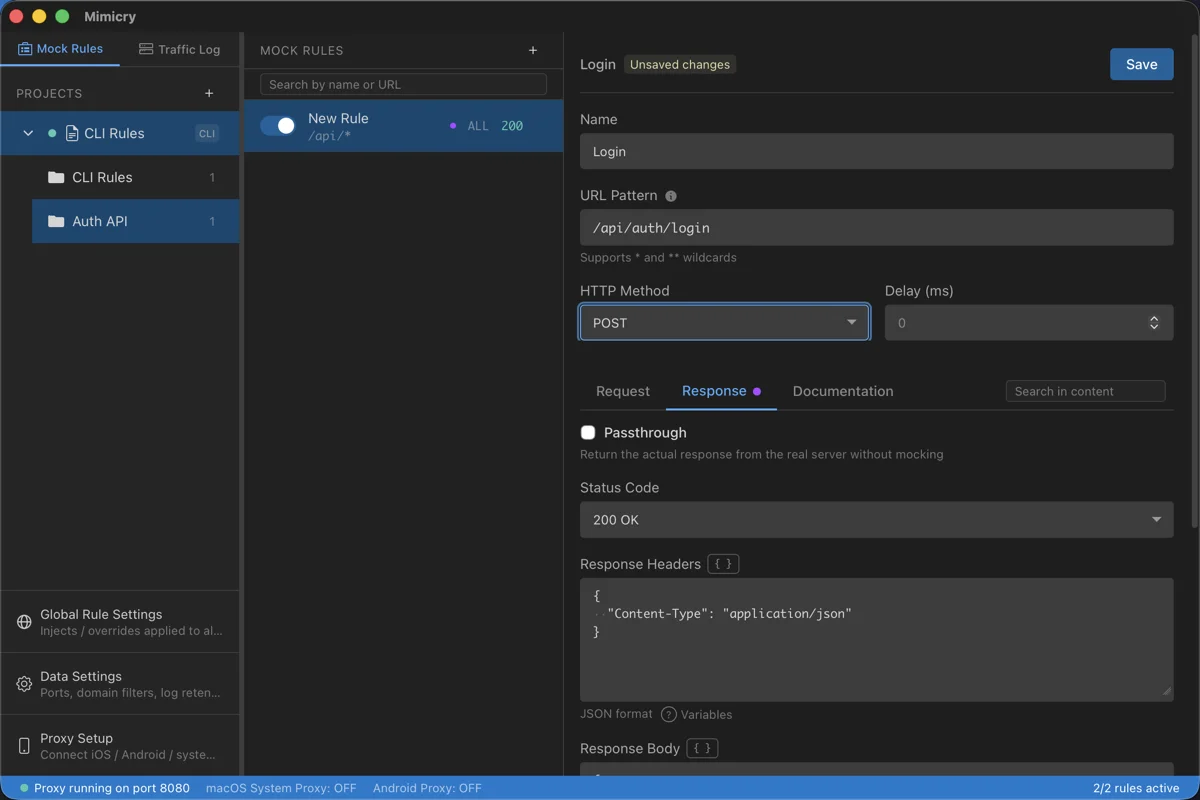
Task: Click the 200 status on New Rule
Action: point(512,126)
